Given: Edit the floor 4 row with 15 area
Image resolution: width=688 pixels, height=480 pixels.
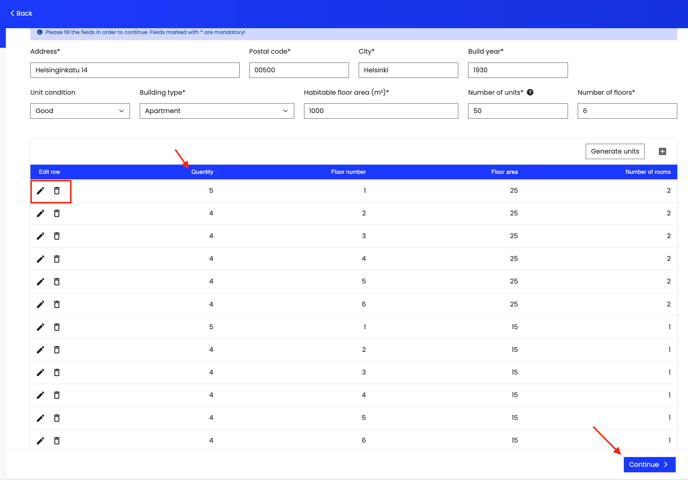Looking at the screenshot, I should [41, 395].
